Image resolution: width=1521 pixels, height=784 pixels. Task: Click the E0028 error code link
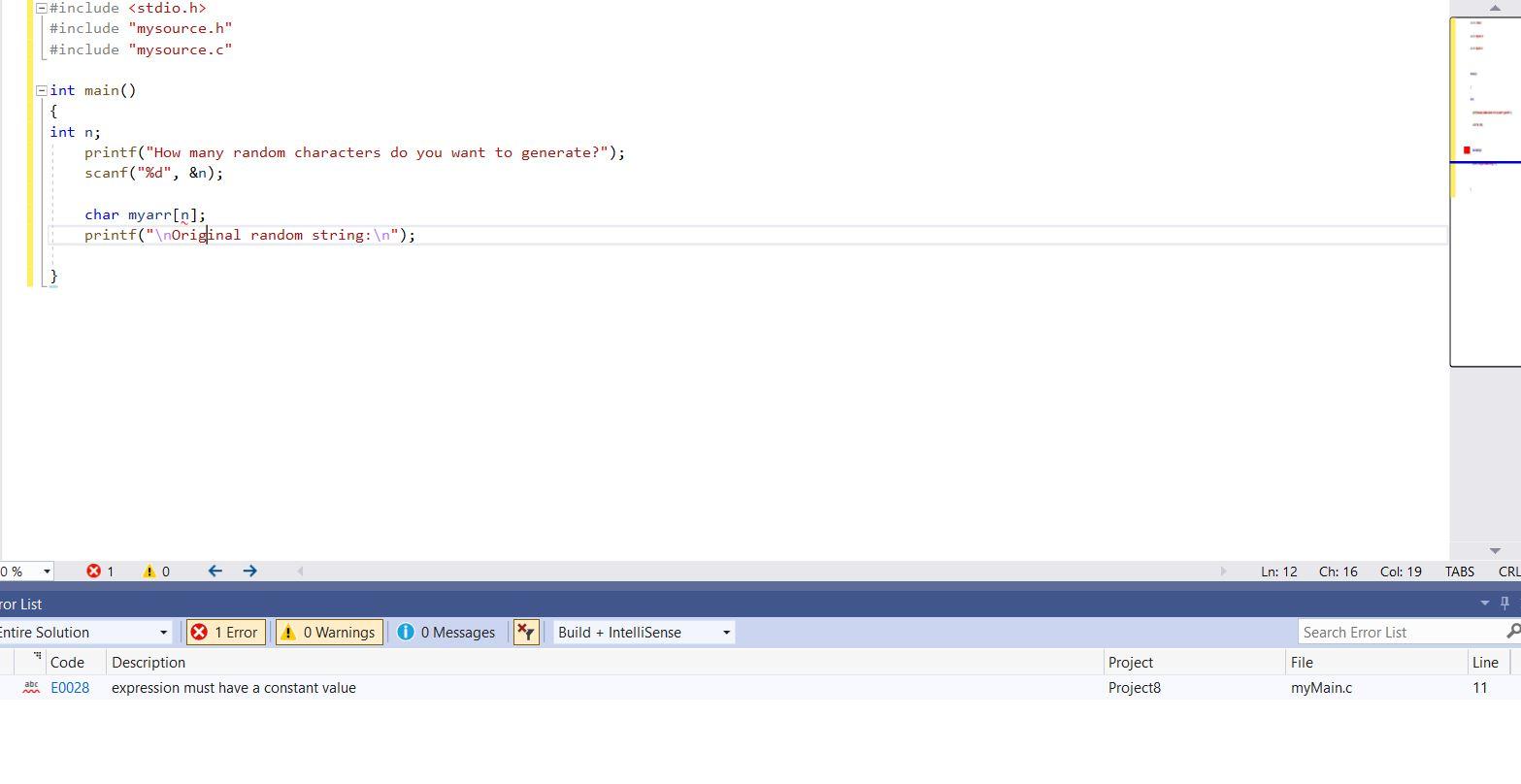[70, 687]
